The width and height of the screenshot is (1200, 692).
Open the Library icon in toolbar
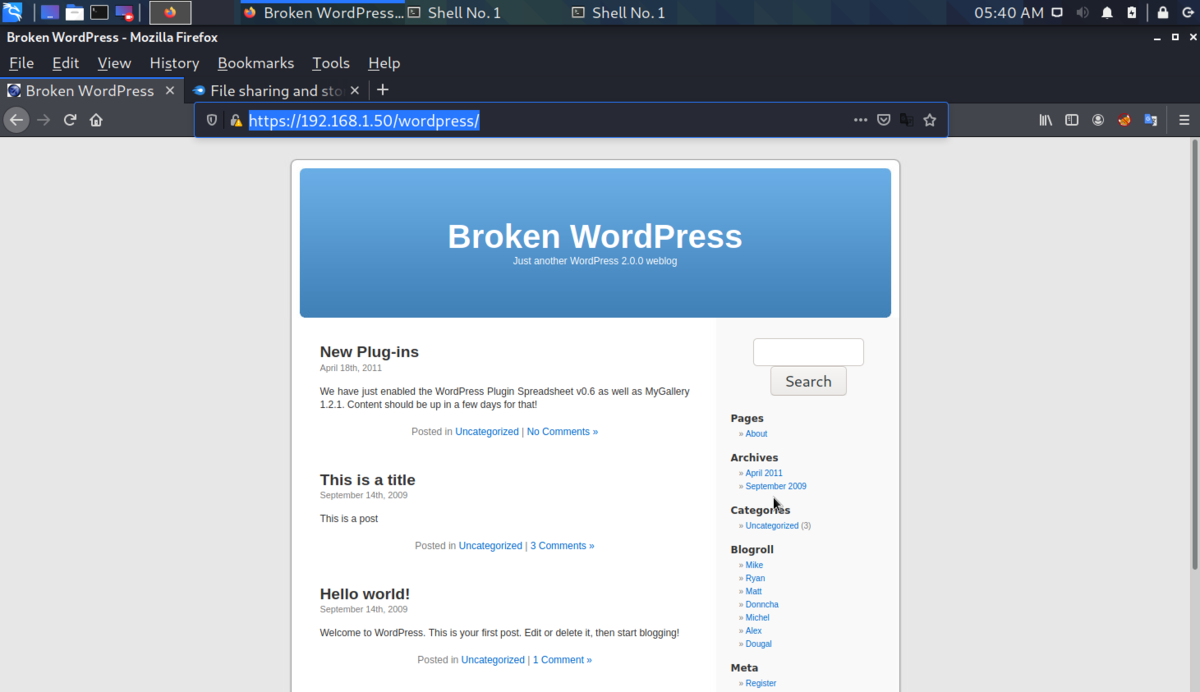pyautogui.click(x=1046, y=120)
